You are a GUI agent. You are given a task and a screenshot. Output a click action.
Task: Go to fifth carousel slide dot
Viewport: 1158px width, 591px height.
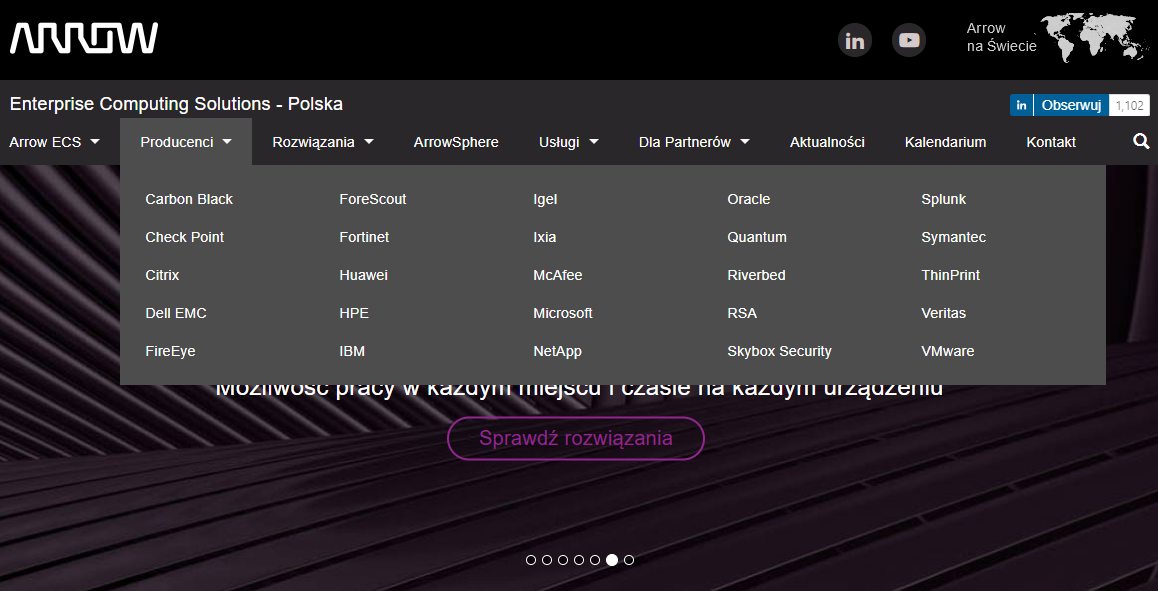(595, 560)
